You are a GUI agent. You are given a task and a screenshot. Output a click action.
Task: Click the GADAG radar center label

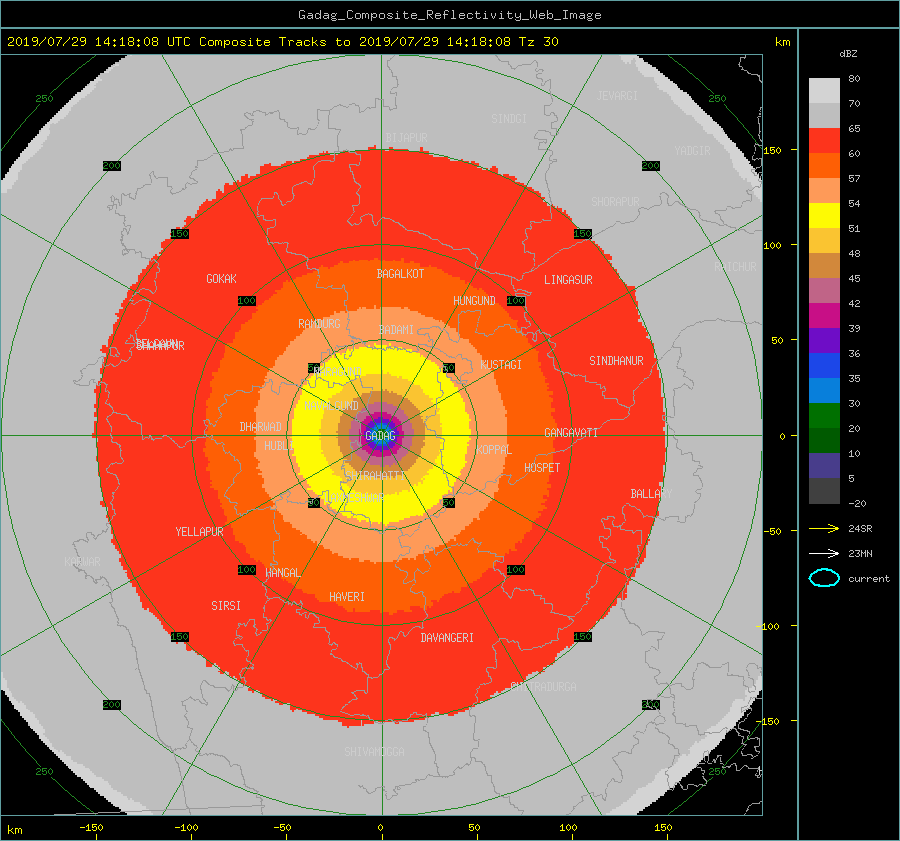(381, 436)
